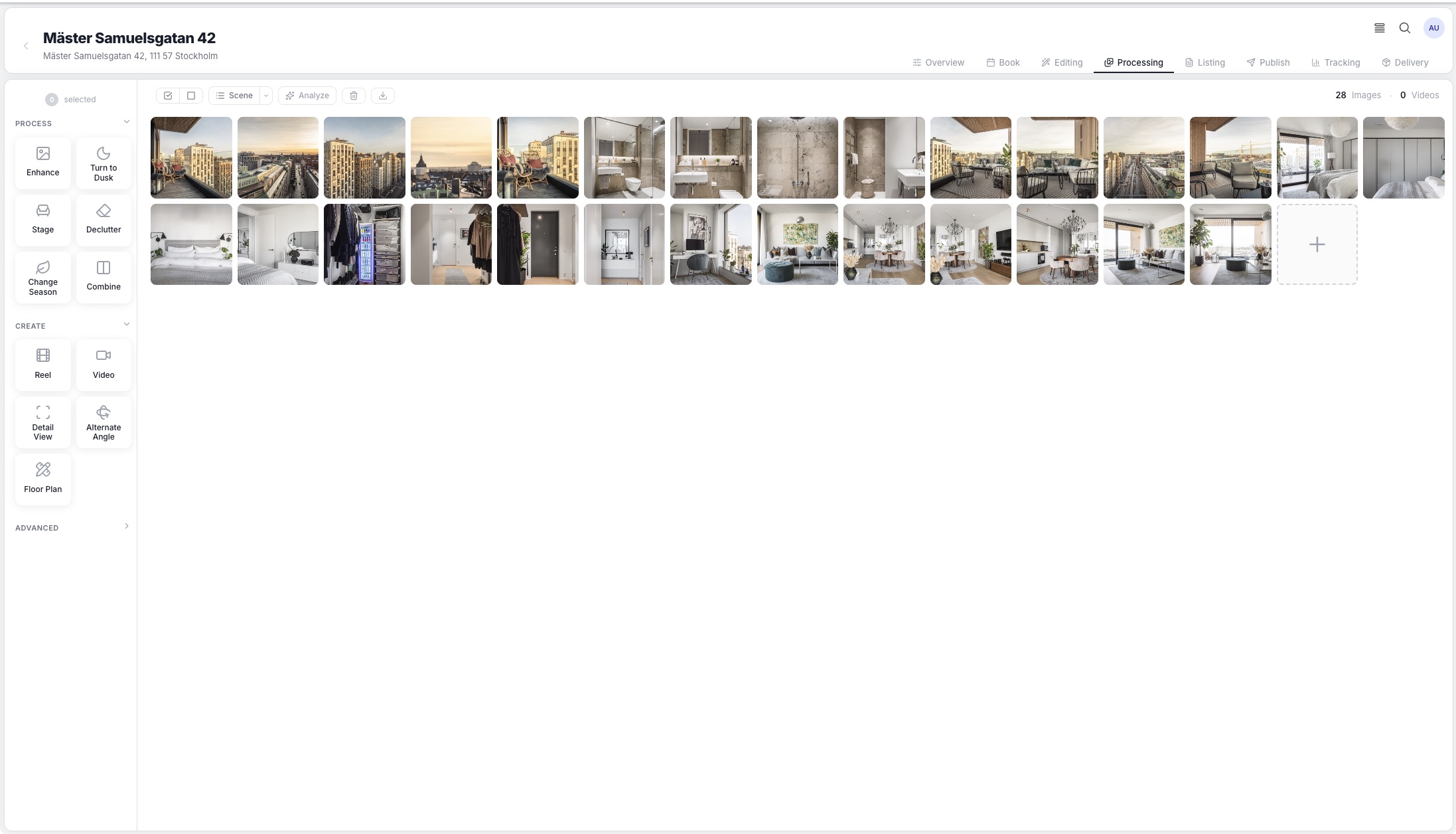Screen dimensions: 1456x834
Task: Open the Tracking tab
Action: point(1336,62)
